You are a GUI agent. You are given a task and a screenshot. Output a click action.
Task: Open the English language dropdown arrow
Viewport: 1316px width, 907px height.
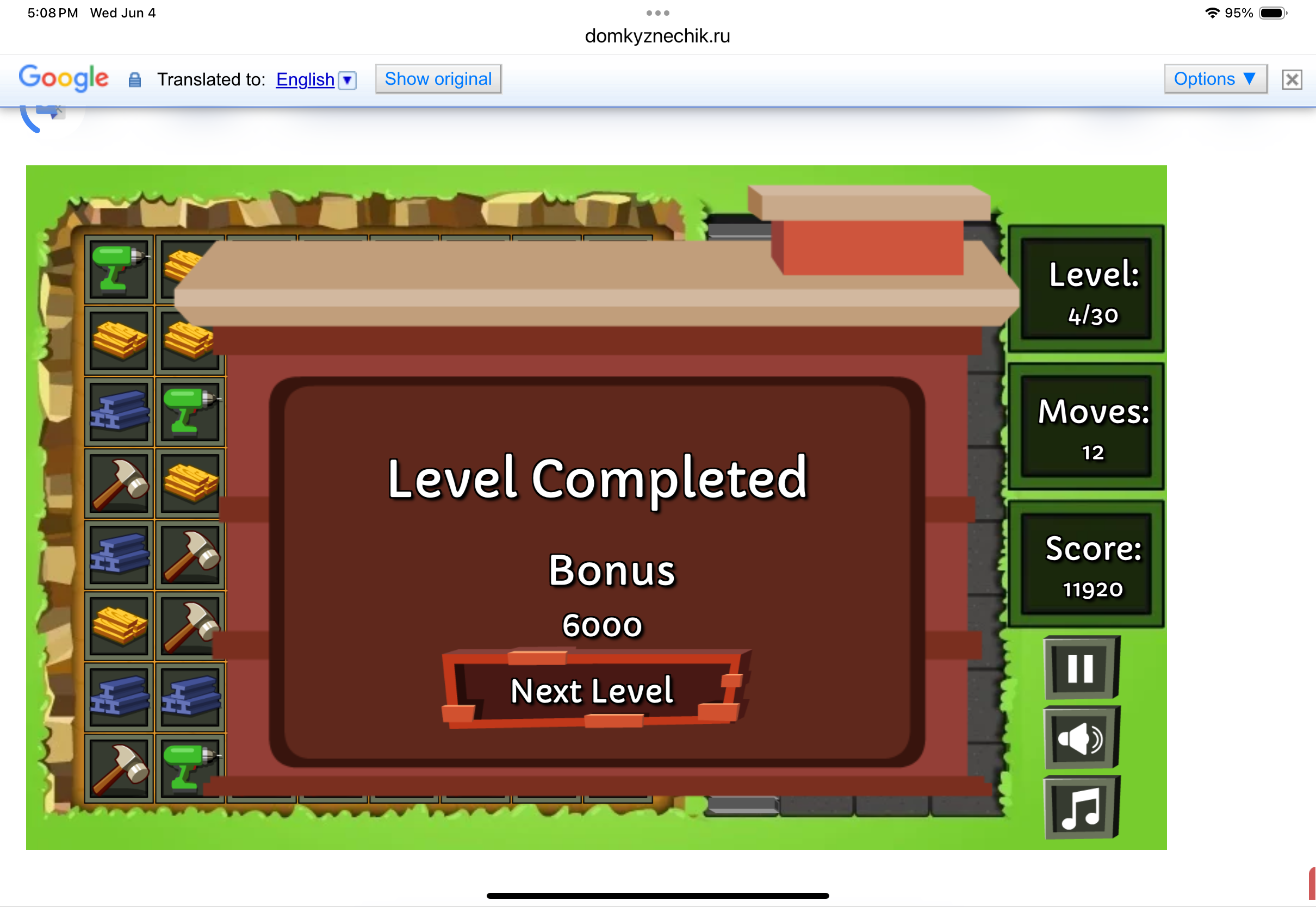click(347, 80)
